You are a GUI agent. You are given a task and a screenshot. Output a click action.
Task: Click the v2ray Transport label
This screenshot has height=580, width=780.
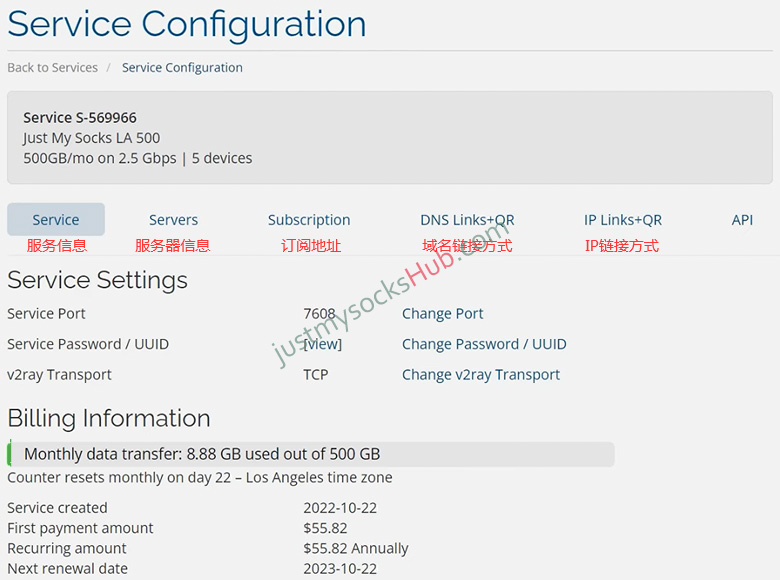coord(59,375)
